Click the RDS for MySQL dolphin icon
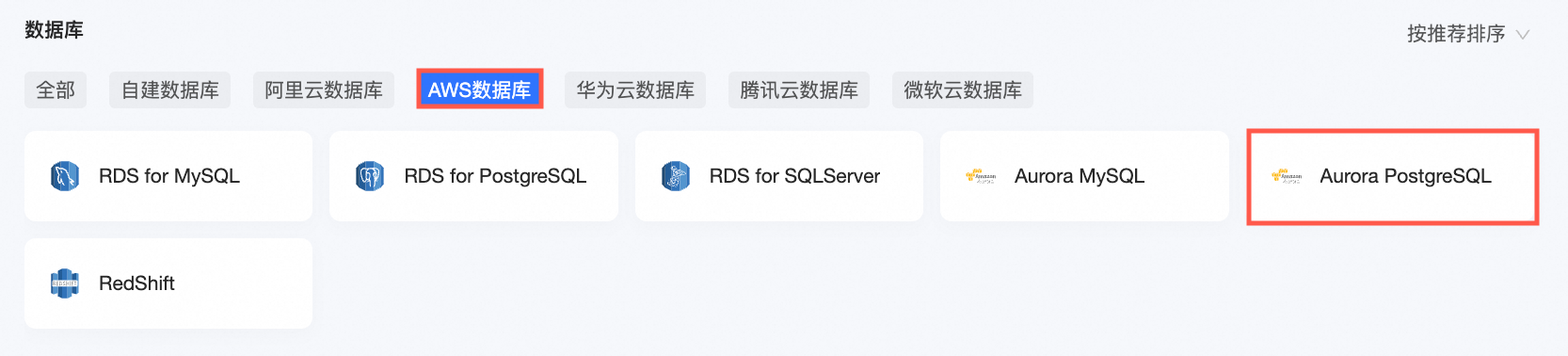The image size is (1568, 356). click(x=65, y=176)
